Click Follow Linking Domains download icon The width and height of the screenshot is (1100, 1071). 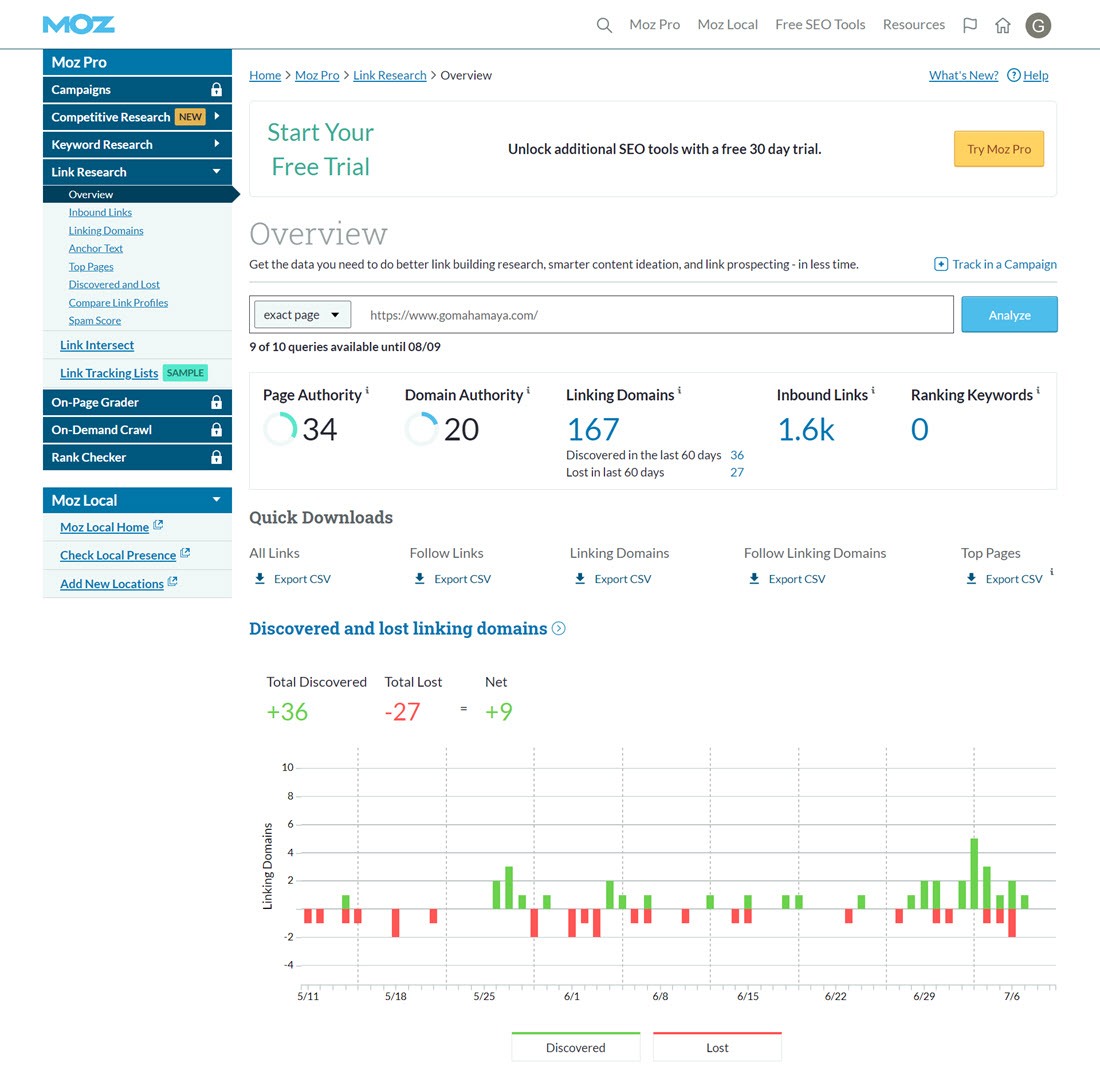(x=754, y=579)
